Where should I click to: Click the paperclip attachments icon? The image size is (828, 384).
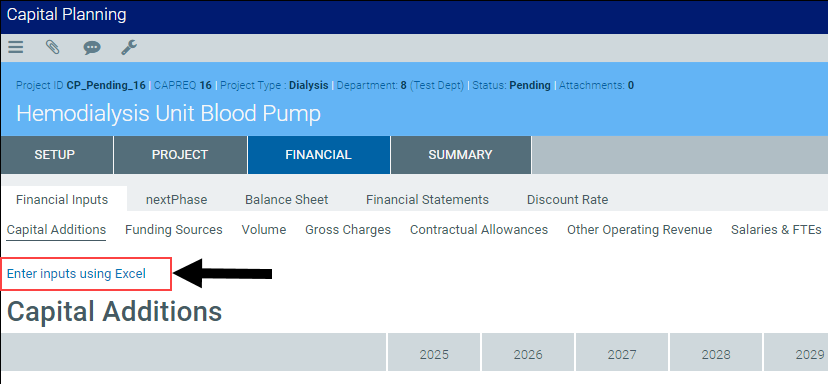pos(52,48)
